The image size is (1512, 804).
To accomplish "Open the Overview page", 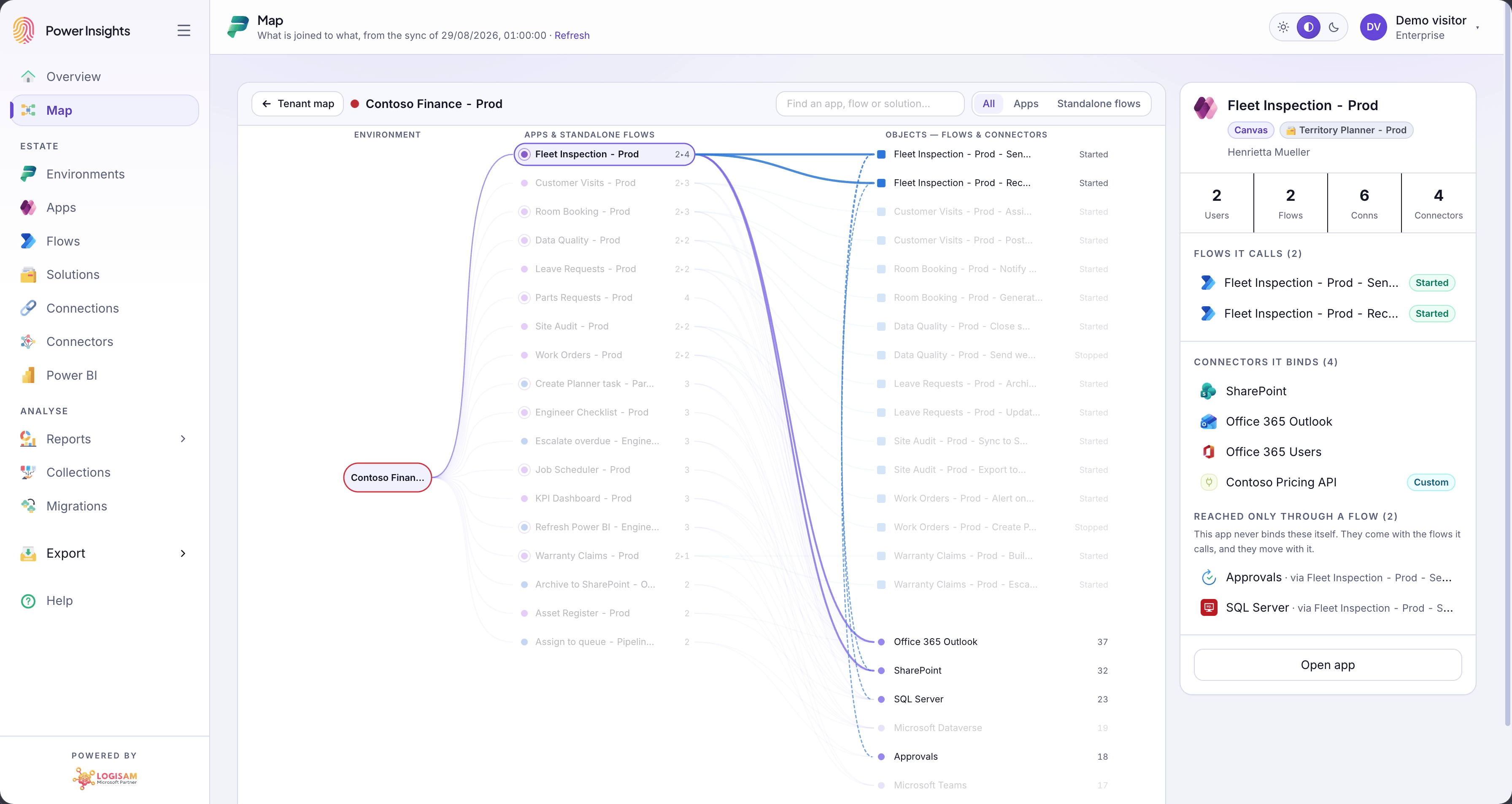I will pyautogui.click(x=105, y=77).
